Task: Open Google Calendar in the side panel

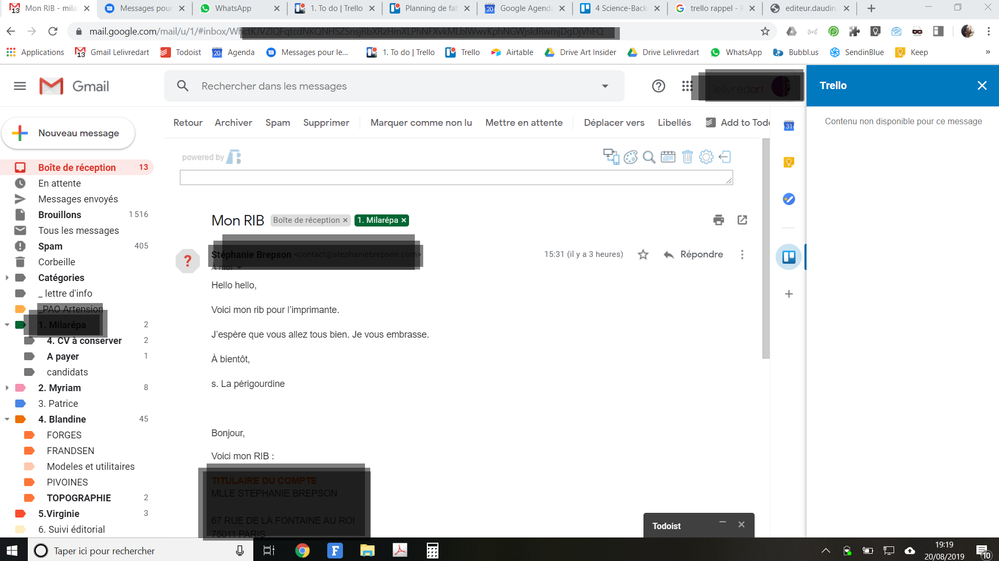Action: click(x=789, y=126)
